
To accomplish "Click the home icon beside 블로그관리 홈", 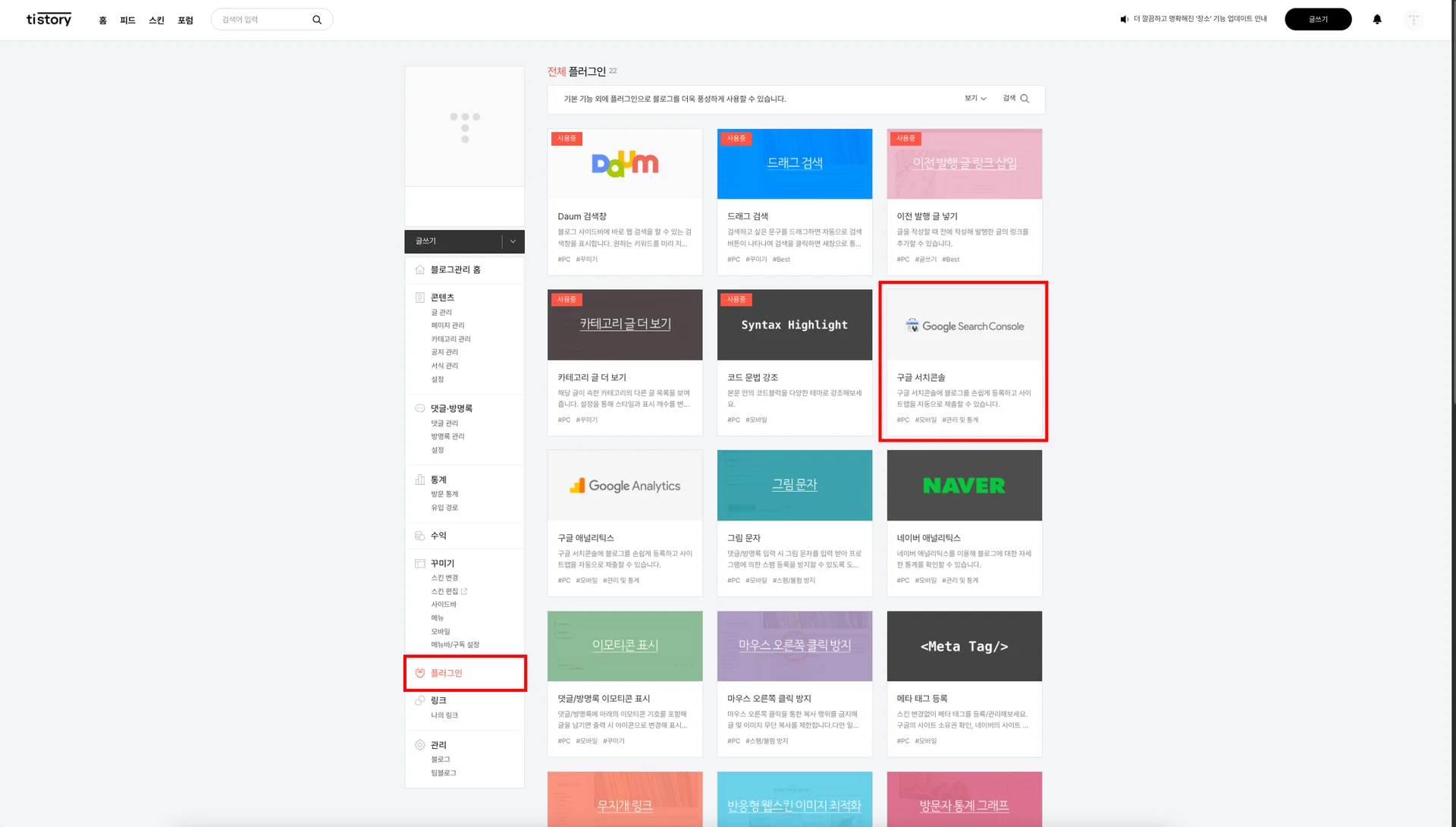I will click(x=420, y=270).
